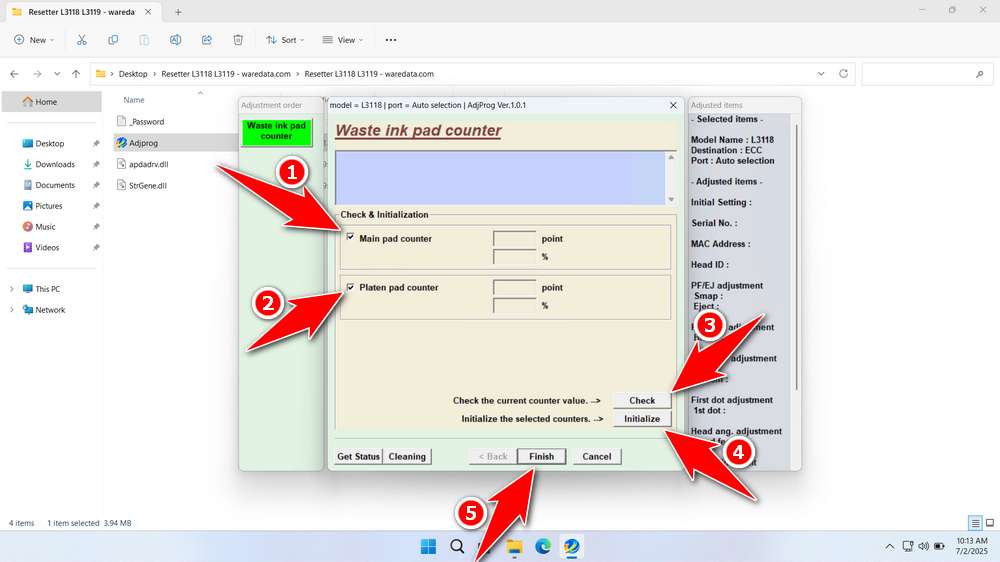Toggle the Main pad counter checkbox
The width and height of the screenshot is (1000, 562).
(x=350, y=237)
